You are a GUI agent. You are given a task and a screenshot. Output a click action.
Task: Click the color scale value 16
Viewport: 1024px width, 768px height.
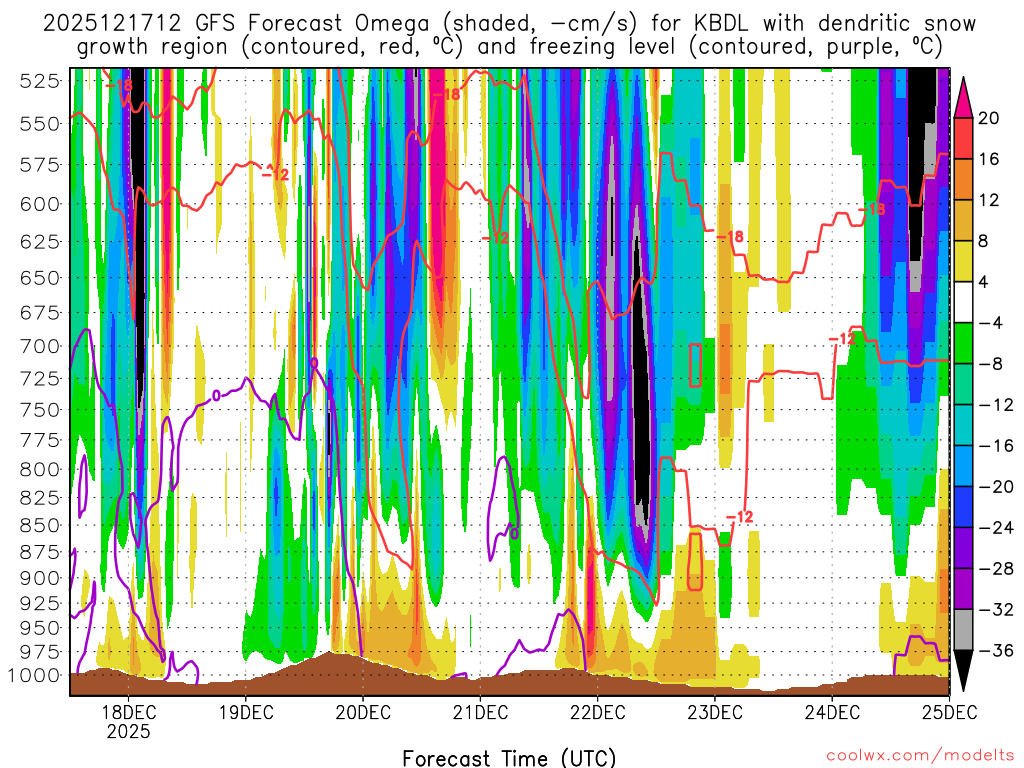coord(989,159)
